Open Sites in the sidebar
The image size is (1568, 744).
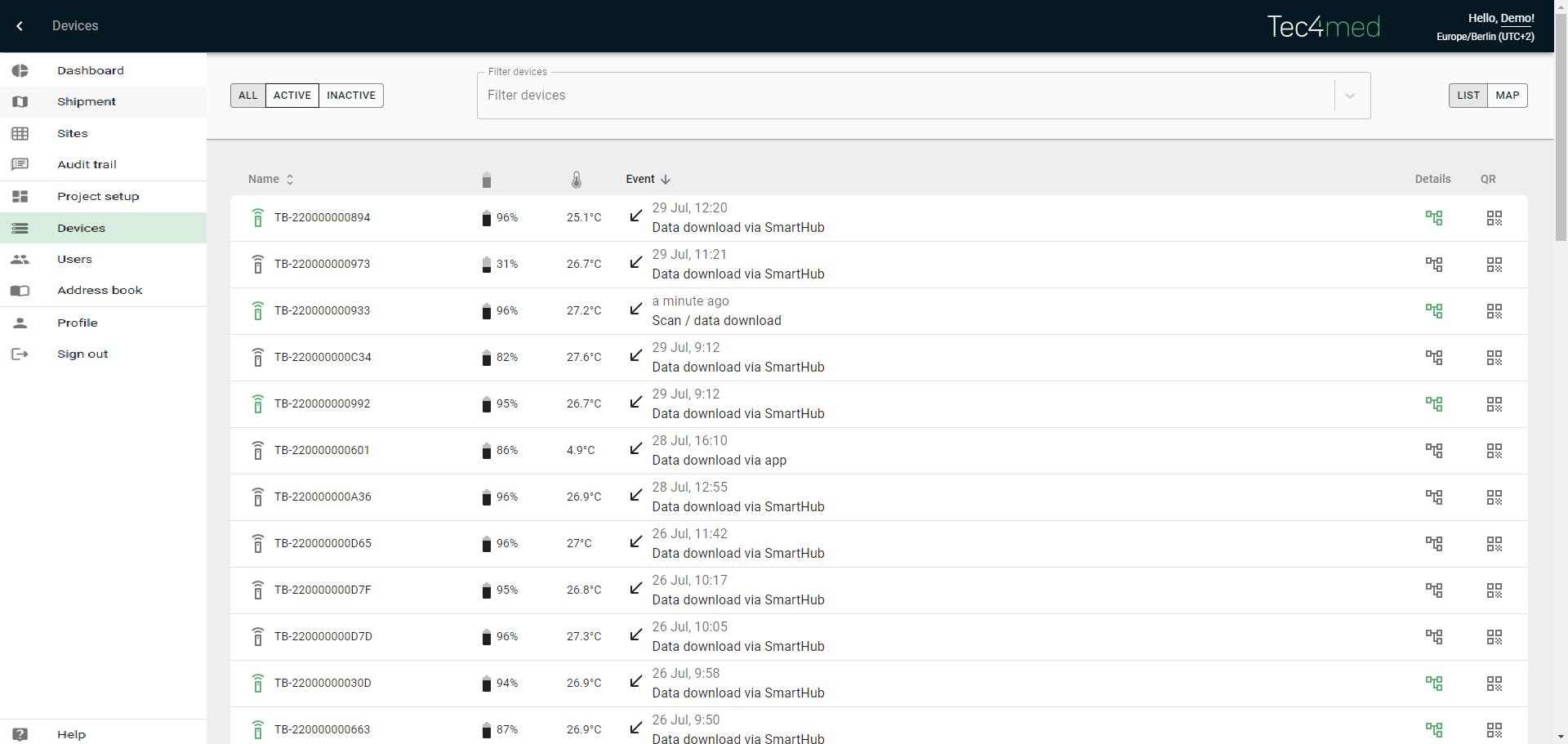click(103, 133)
